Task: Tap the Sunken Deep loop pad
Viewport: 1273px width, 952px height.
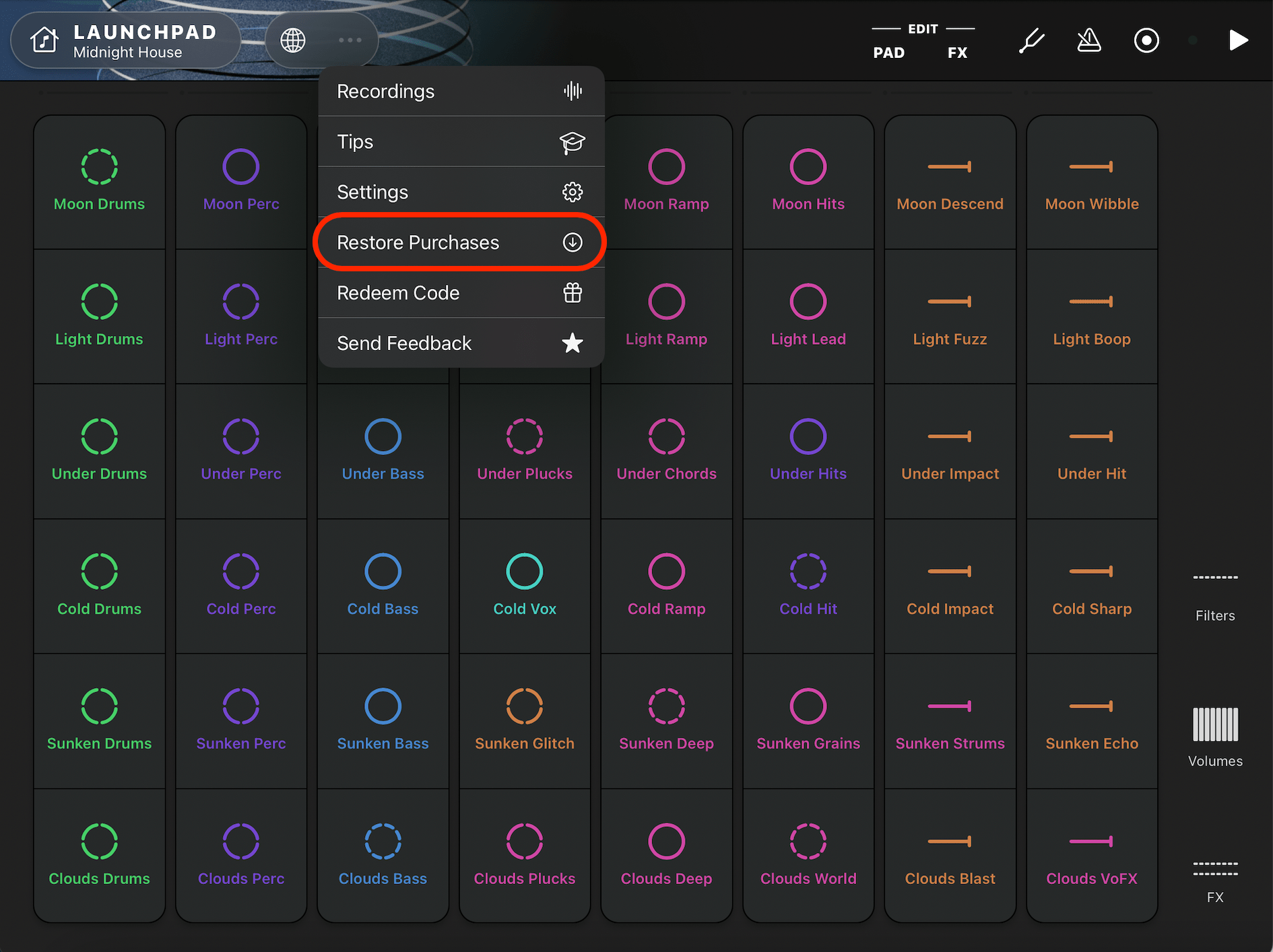Action: point(667,721)
